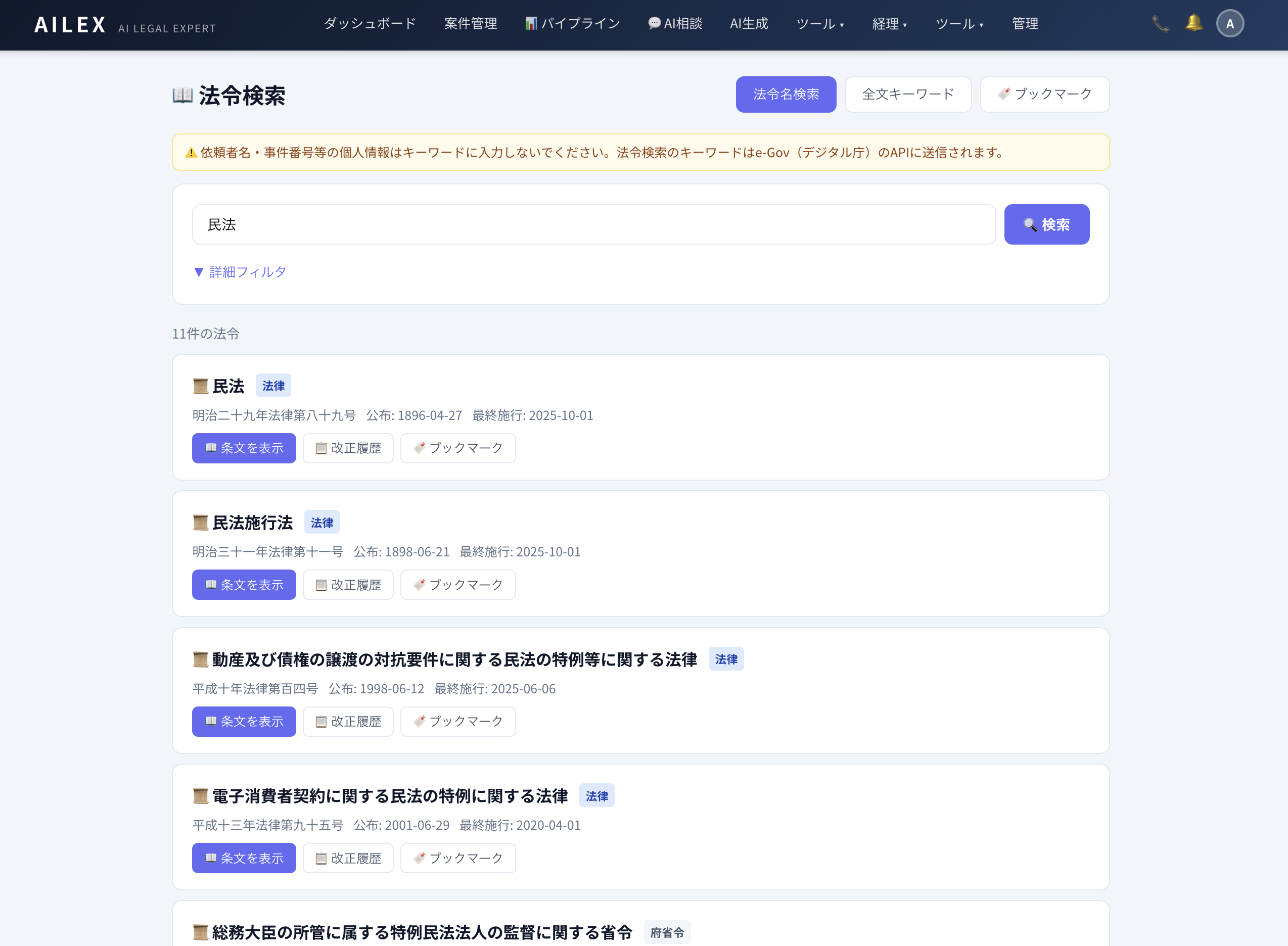Click scroll icon beside 動産及び債権の譲渡 law
This screenshot has height=946, width=1288.
tap(201, 659)
